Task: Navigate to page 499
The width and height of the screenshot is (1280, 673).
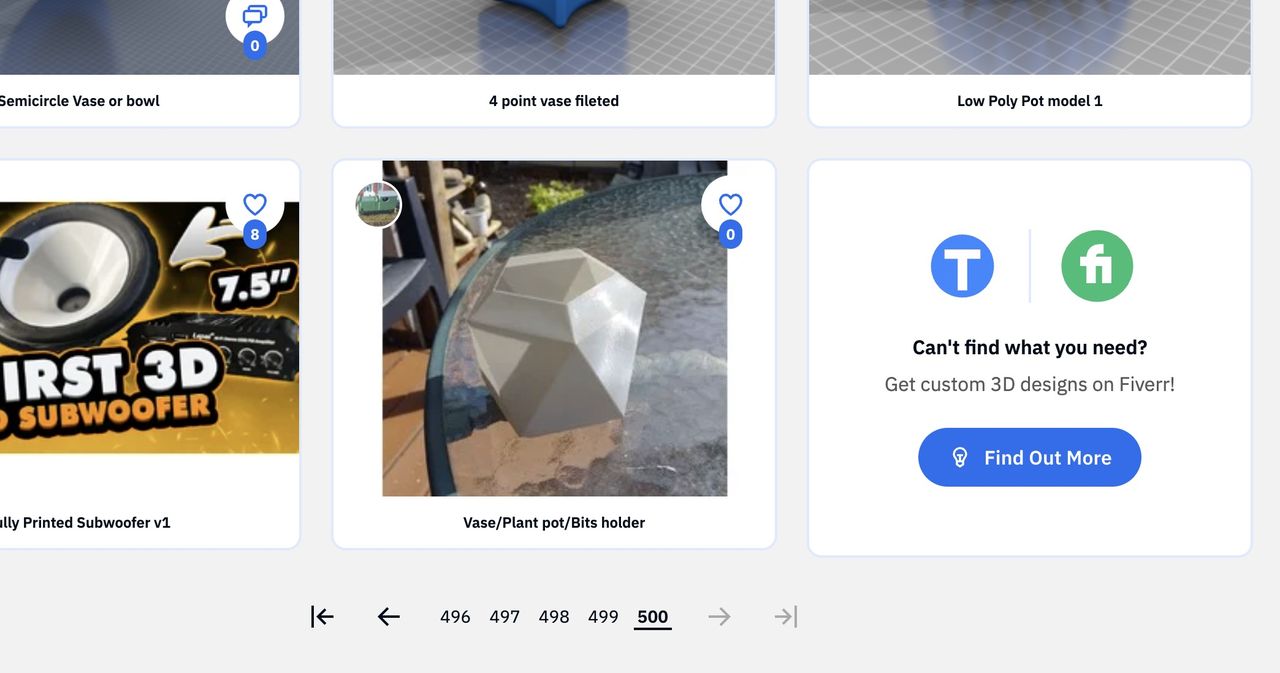Action: click(603, 617)
